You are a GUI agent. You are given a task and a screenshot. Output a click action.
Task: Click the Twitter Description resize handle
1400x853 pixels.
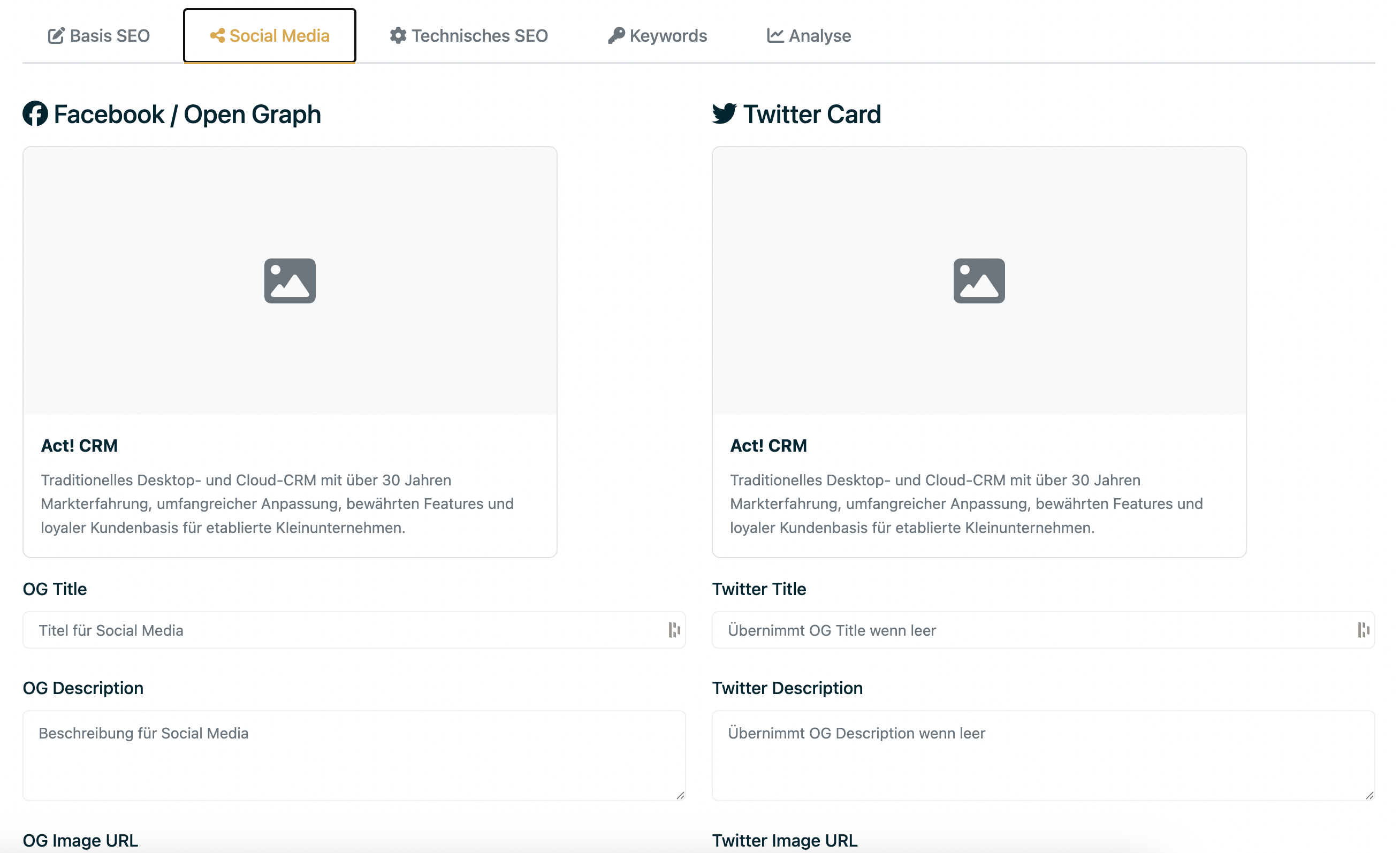point(1369,795)
